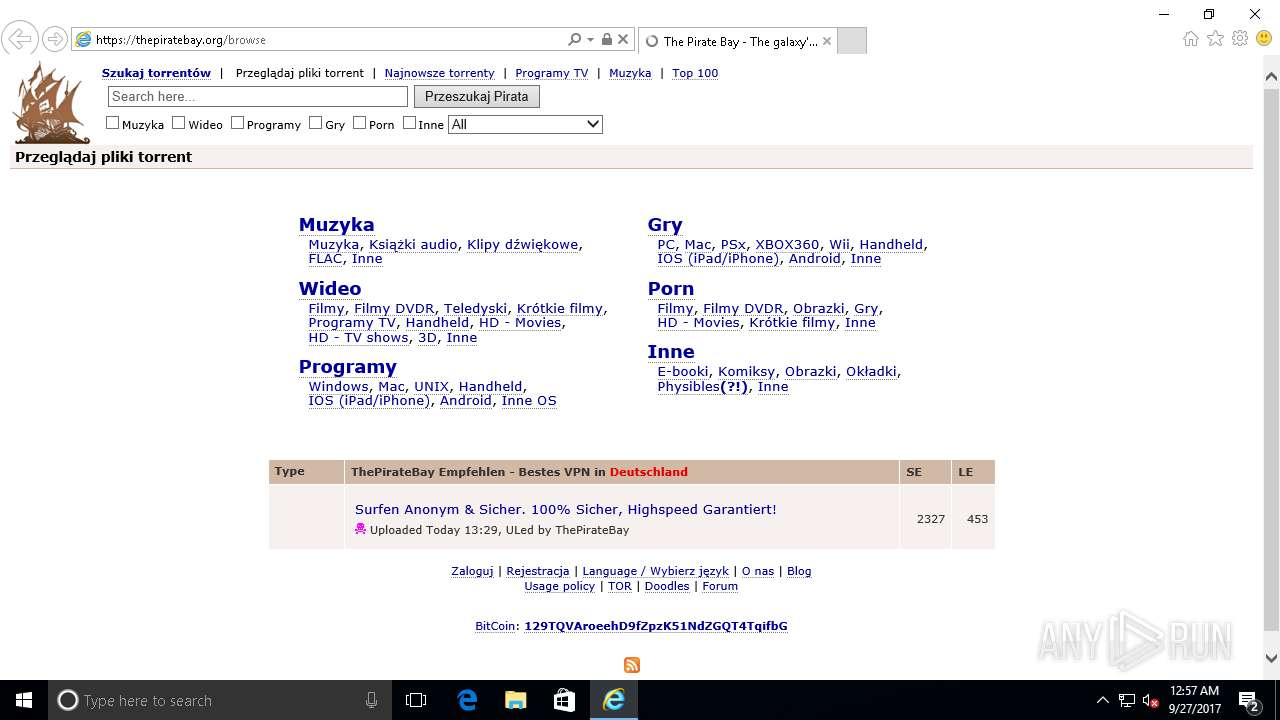Image resolution: width=1280 pixels, height=720 pixels.
Task: Open the XBOX360 games category link
Action: click(787, 244)
